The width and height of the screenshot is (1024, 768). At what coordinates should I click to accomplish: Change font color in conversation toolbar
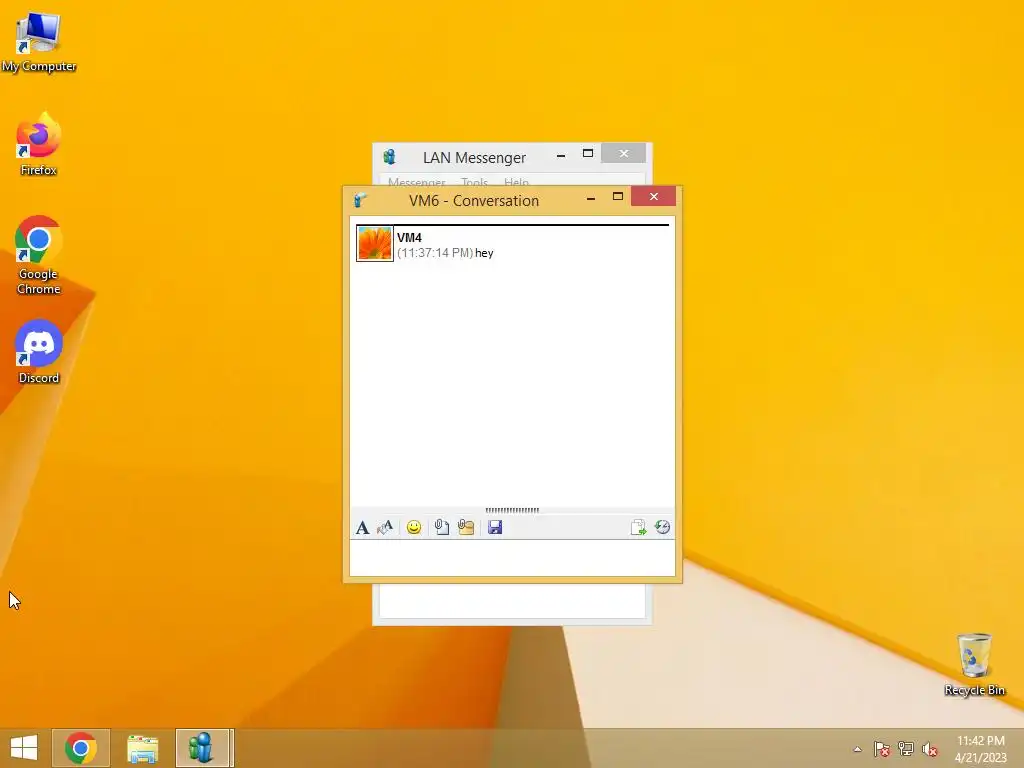(385, 528)
